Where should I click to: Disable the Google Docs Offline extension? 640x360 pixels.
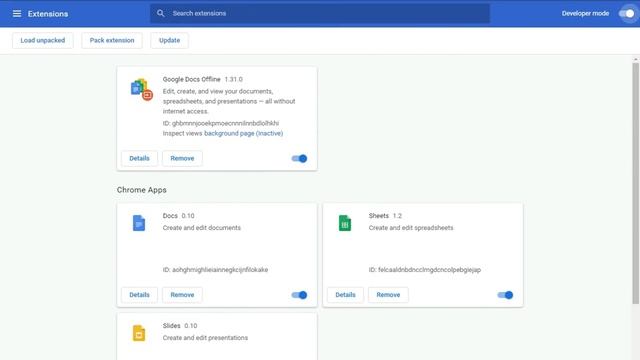299,158
